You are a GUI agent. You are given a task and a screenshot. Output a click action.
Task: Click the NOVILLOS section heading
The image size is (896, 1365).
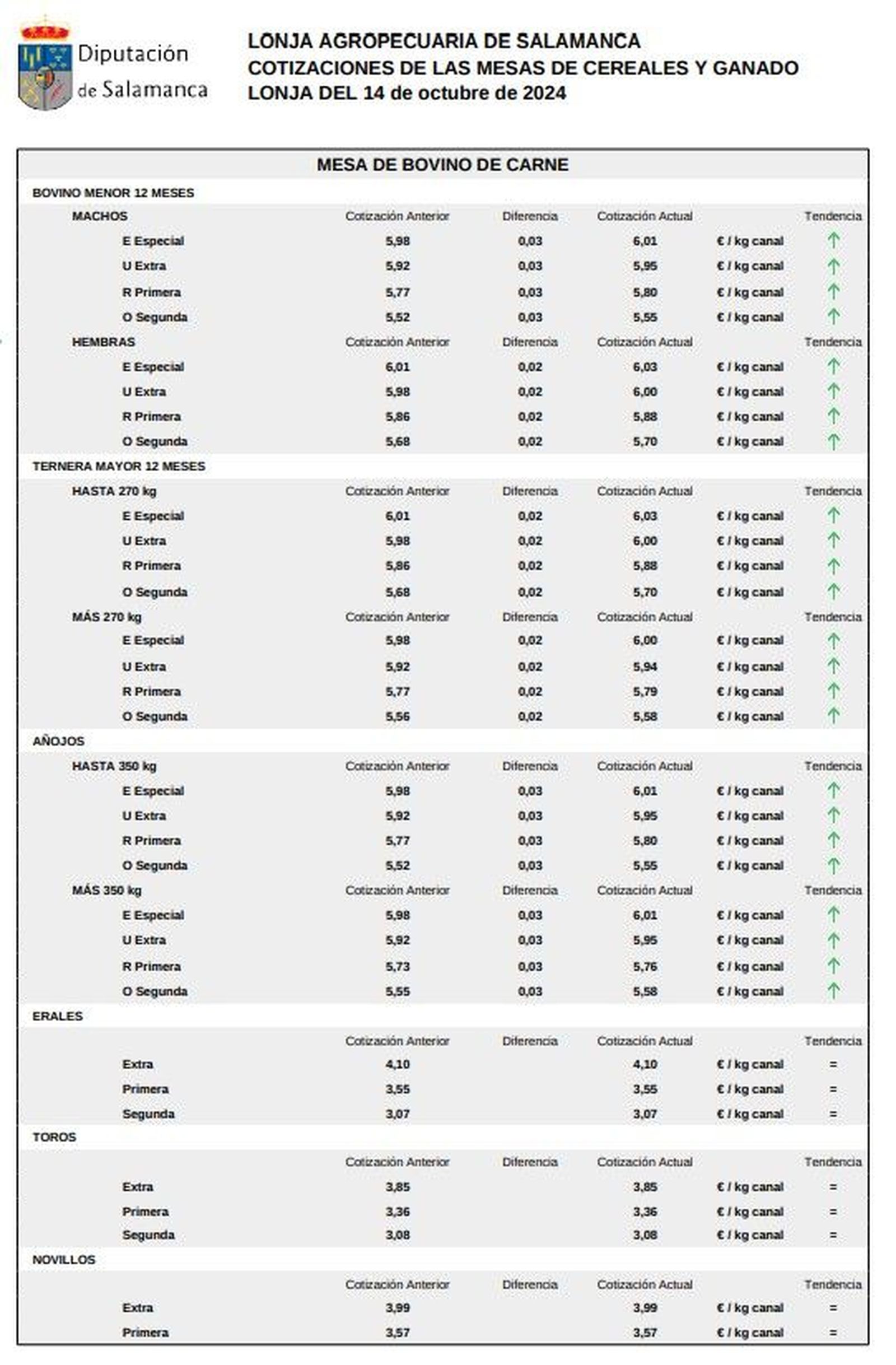(x=64, y=1260)
